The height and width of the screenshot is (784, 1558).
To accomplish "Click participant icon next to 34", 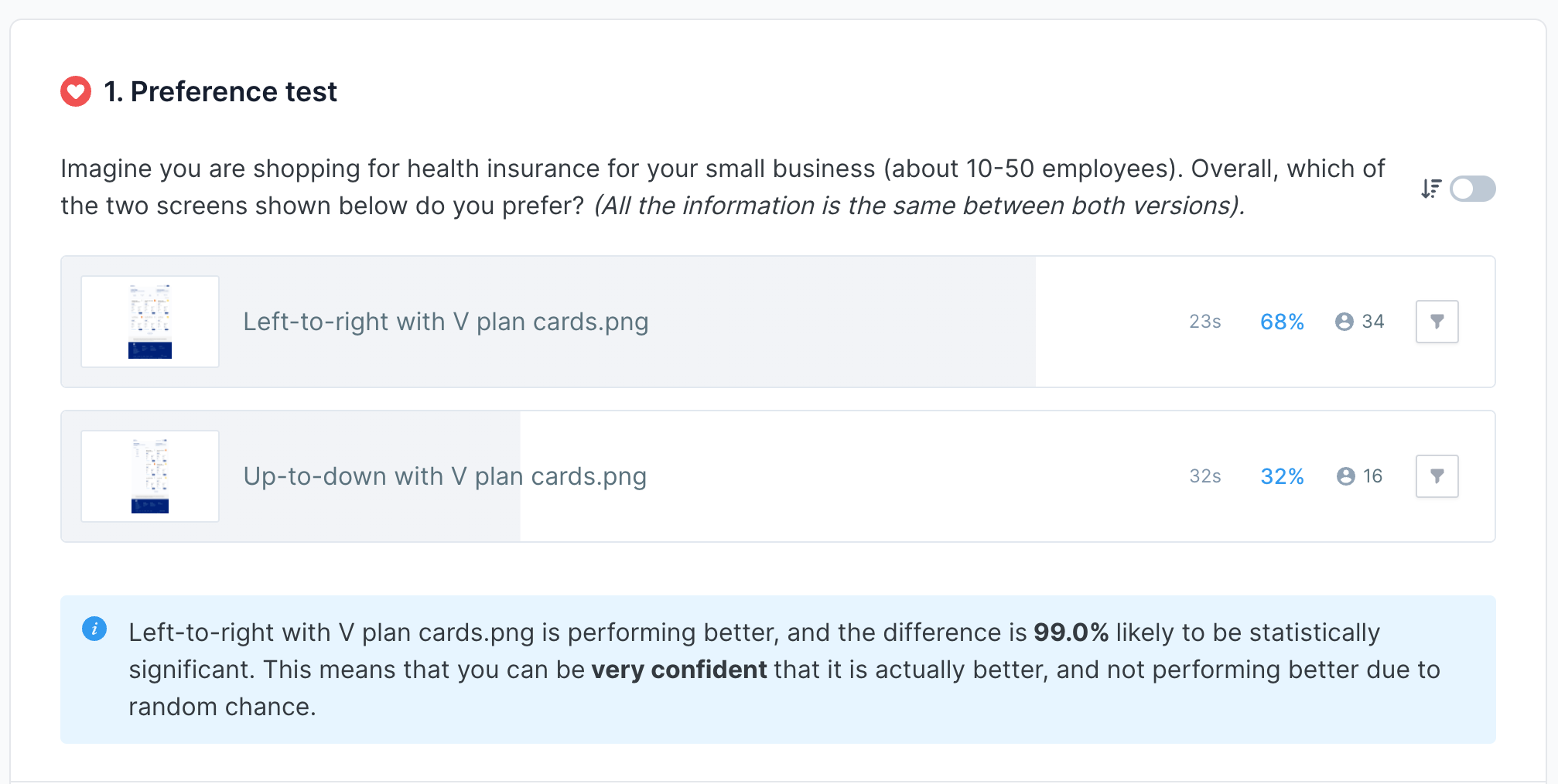I will click(x=1344, y=322).
